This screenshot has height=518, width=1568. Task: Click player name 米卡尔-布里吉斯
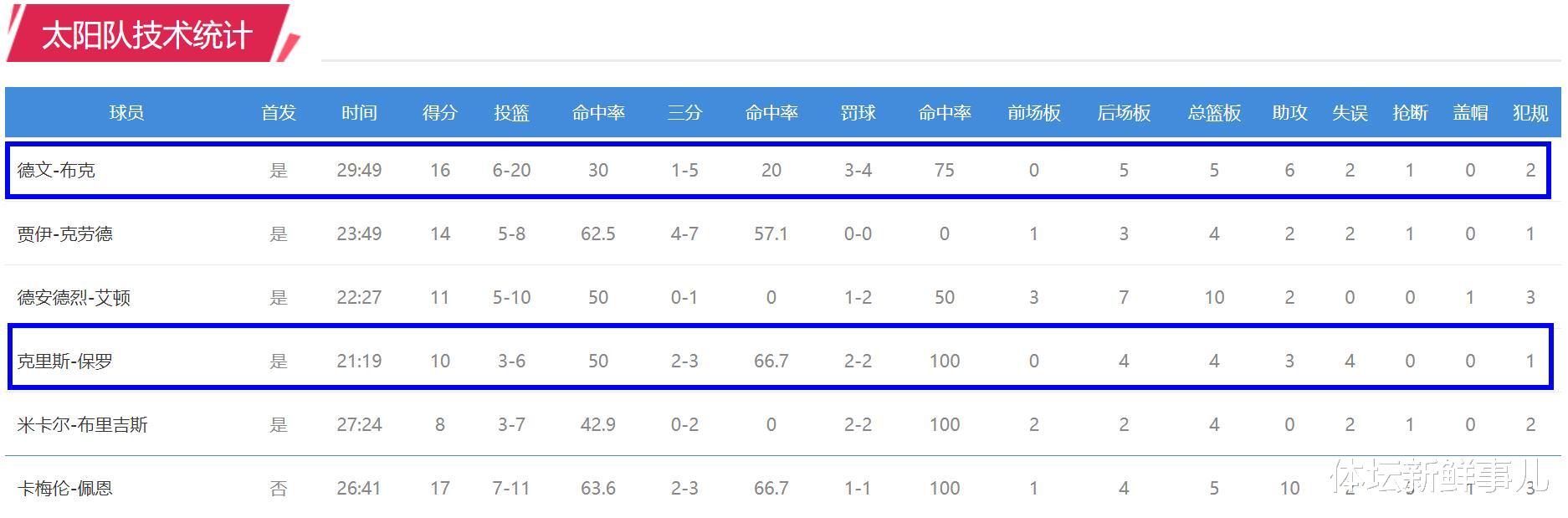tap(82, 425)
